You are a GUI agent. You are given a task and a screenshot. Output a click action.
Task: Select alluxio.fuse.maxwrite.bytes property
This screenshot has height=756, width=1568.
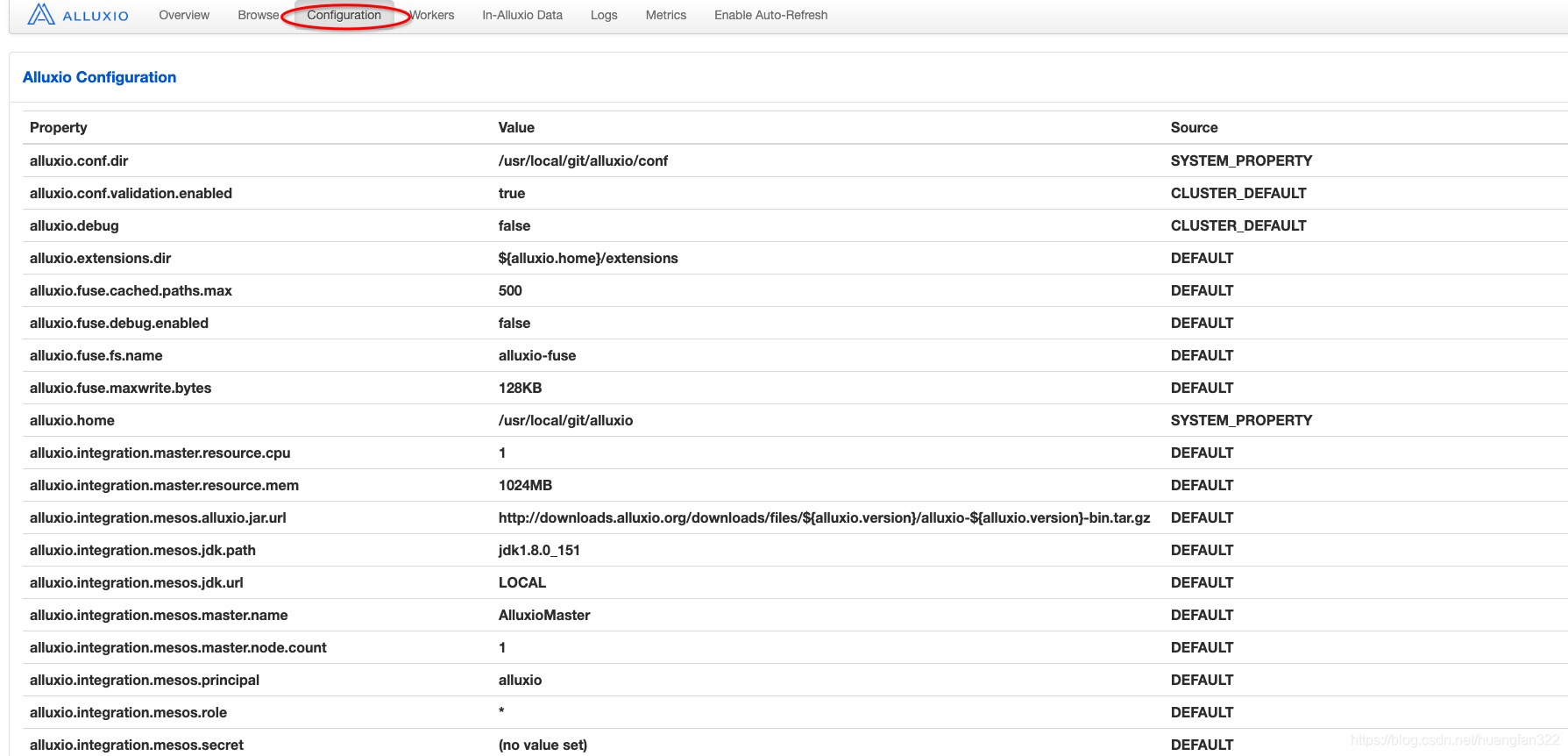121,388
